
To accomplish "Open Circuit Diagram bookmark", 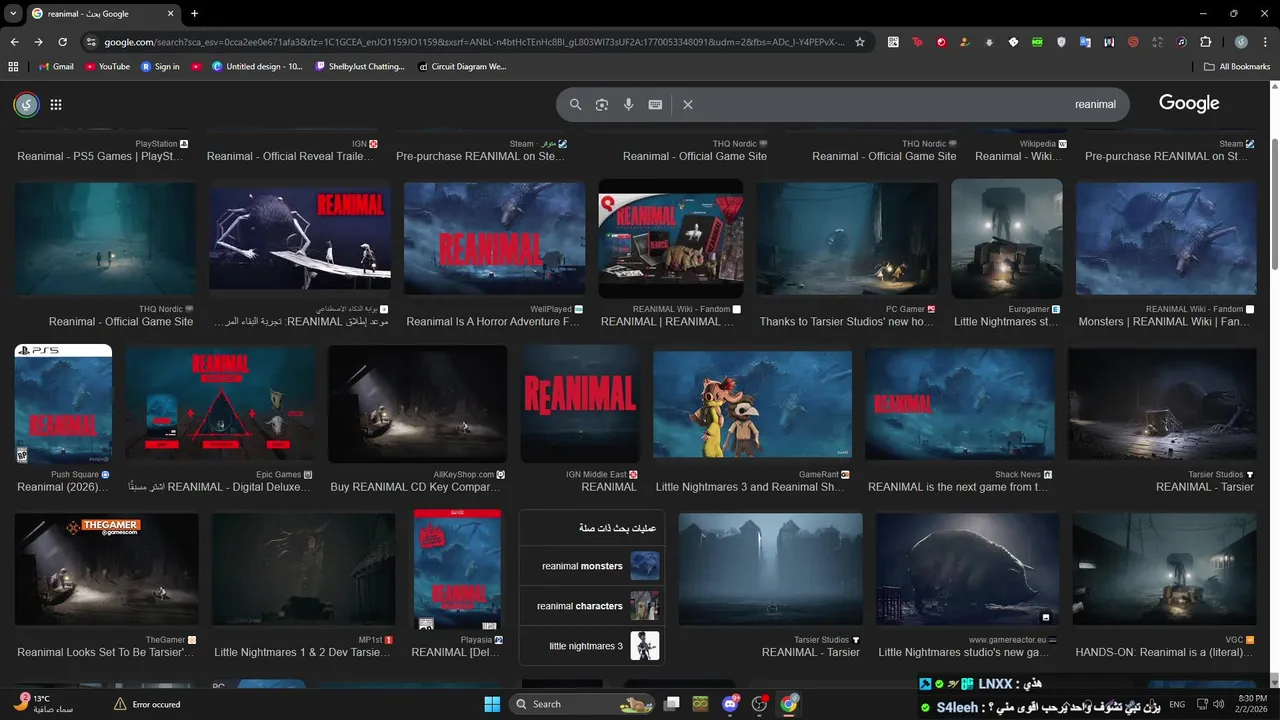I will click(462, 66).
